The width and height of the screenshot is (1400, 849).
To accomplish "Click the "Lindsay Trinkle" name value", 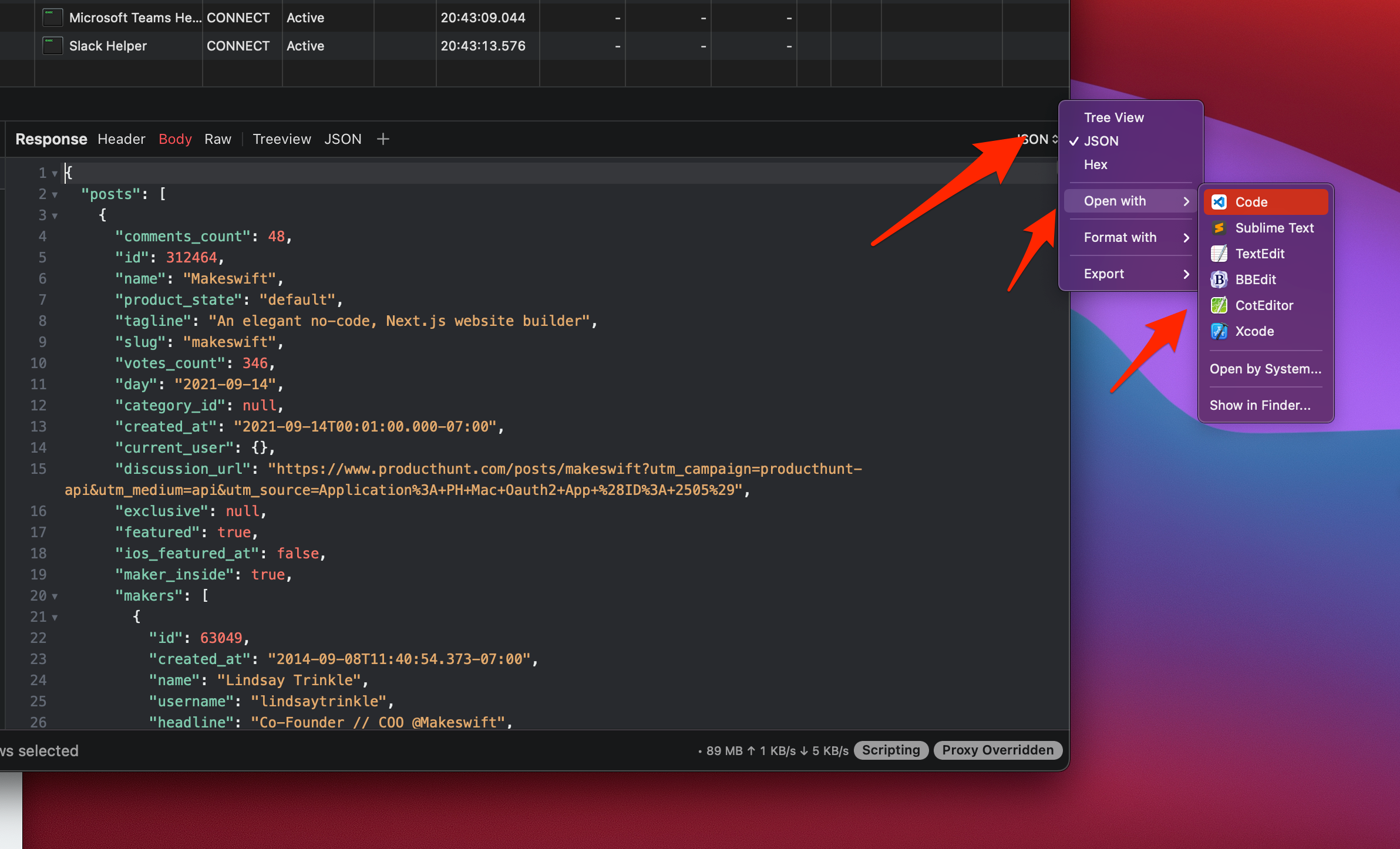I will (289, 680).
